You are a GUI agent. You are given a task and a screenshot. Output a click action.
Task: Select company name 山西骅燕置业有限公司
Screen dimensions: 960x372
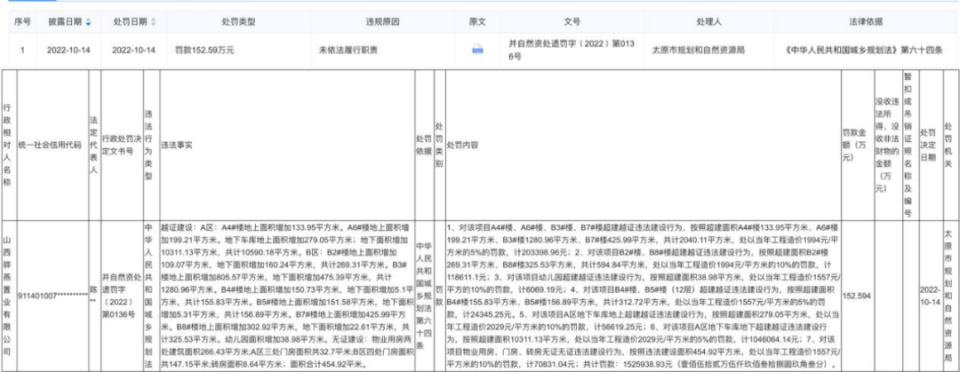[7, 296]
